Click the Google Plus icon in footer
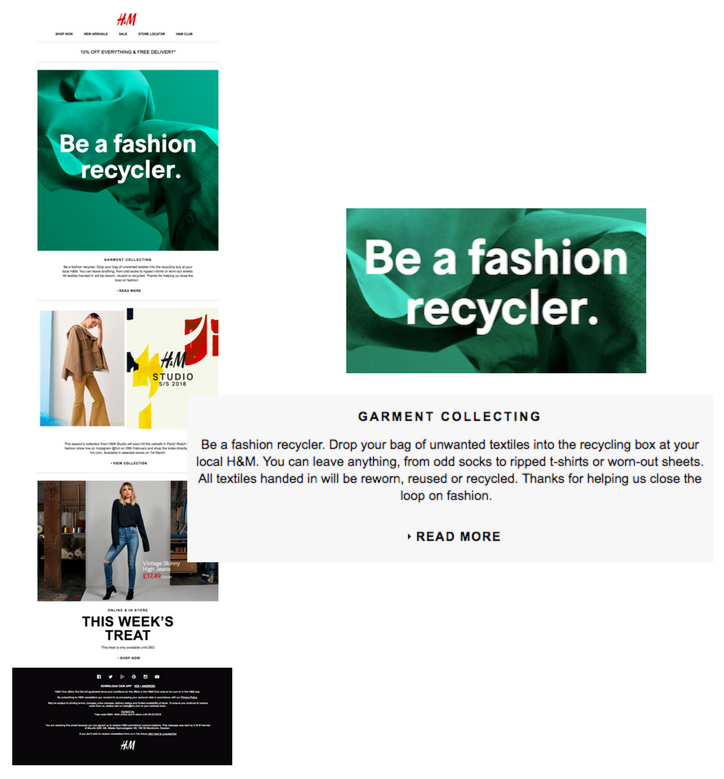 point(122,677)
